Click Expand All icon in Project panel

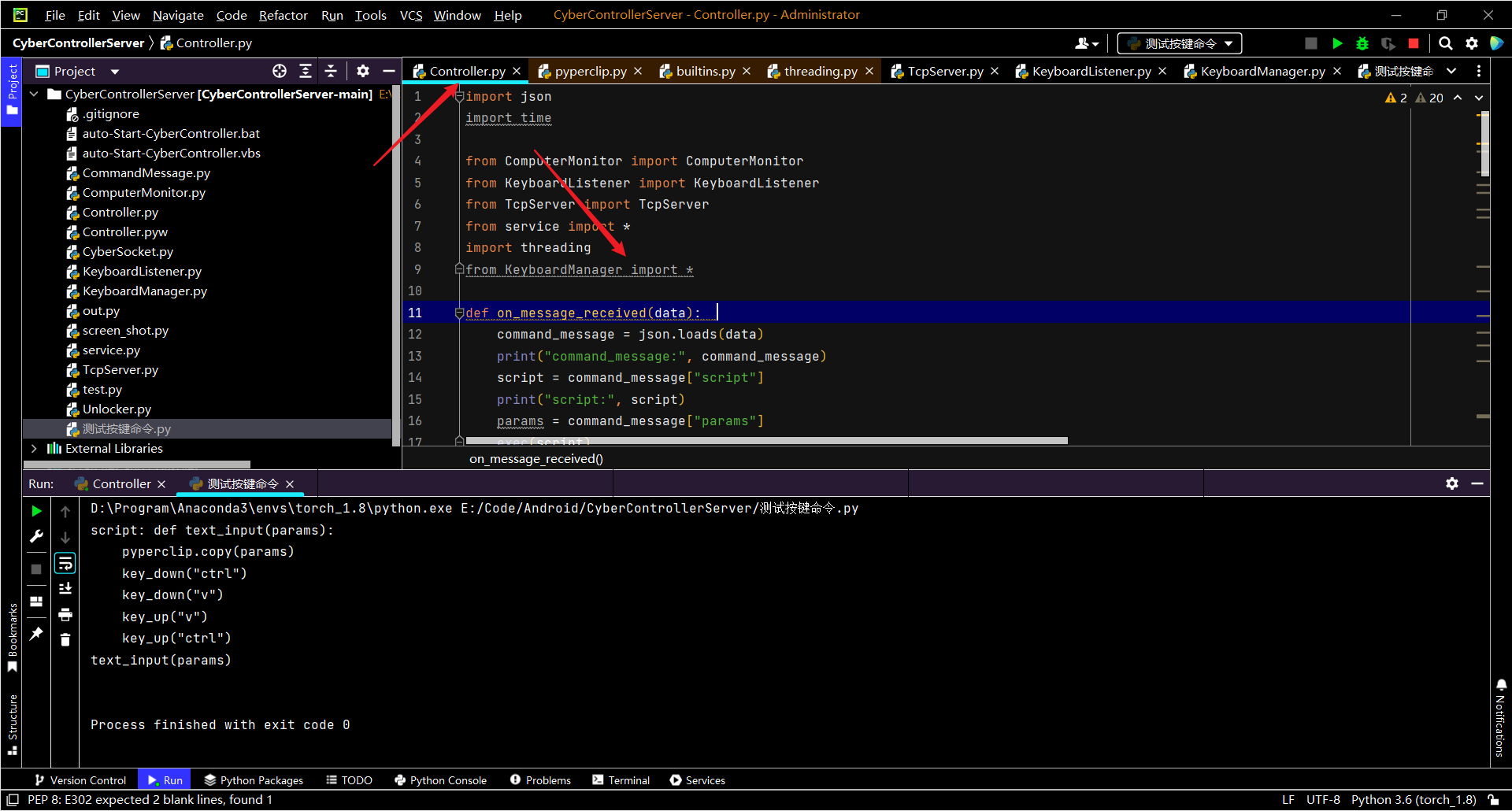coord(306,71)
